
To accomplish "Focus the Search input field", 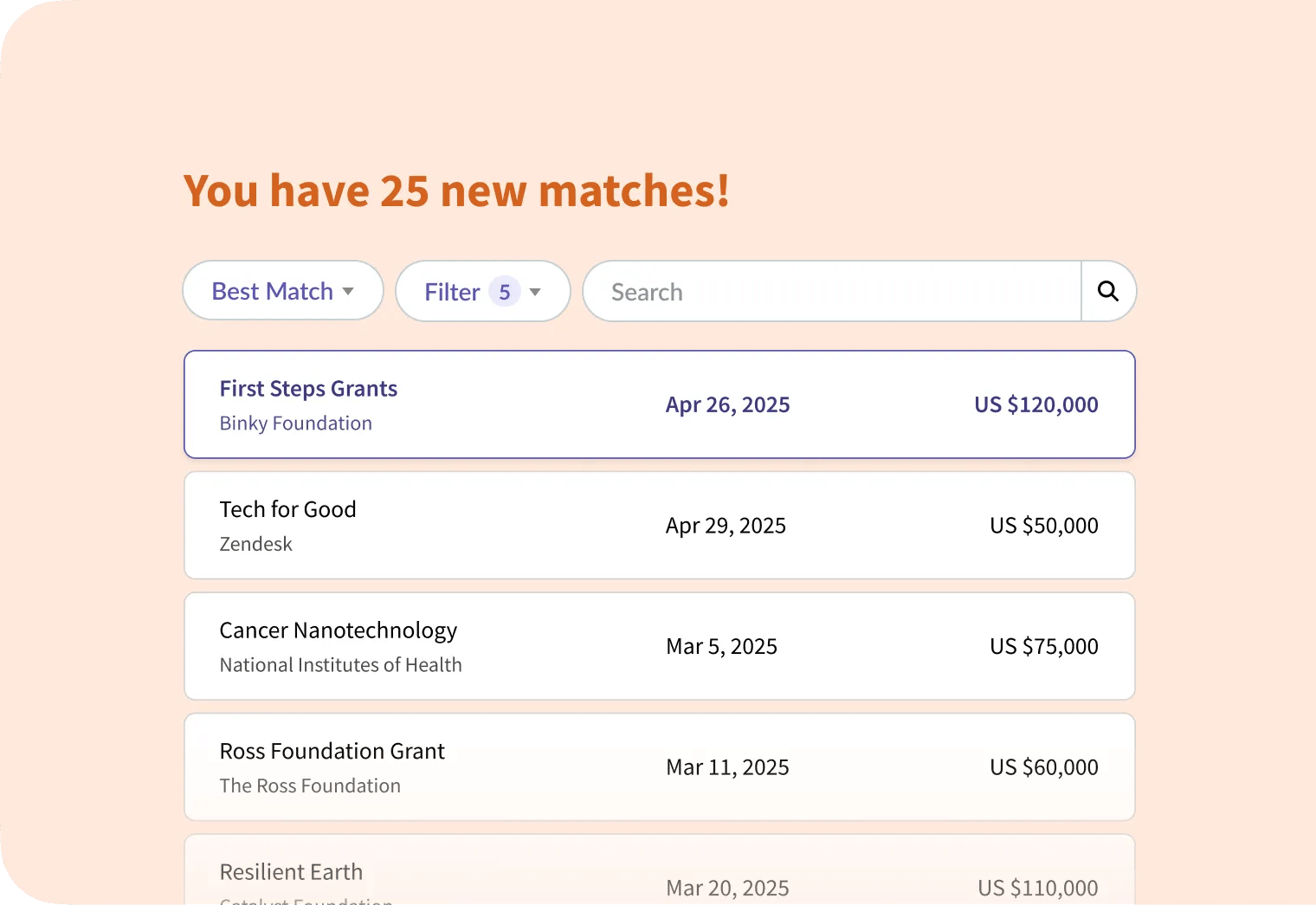I will (x=832, y=291).
